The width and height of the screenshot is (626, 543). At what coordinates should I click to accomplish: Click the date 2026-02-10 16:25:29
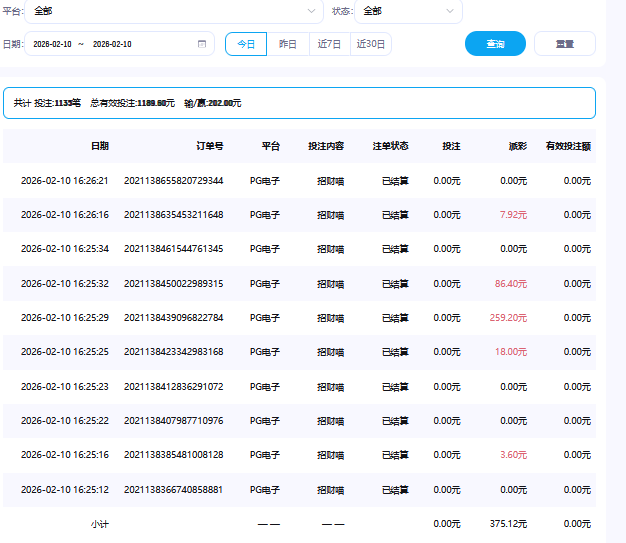point(65,318)
